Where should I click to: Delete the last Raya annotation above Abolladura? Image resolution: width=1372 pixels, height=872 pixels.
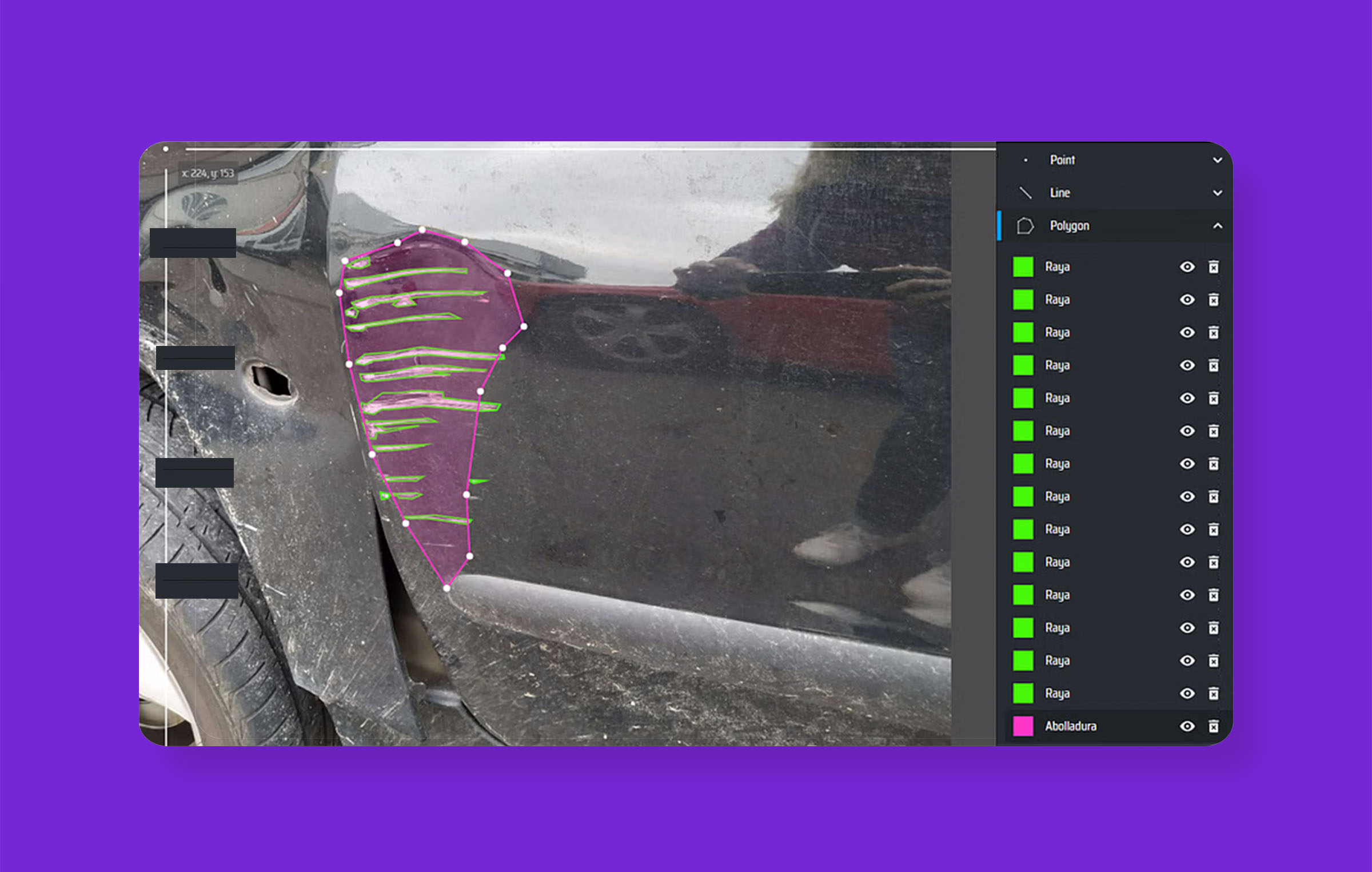pos(1213,694)
